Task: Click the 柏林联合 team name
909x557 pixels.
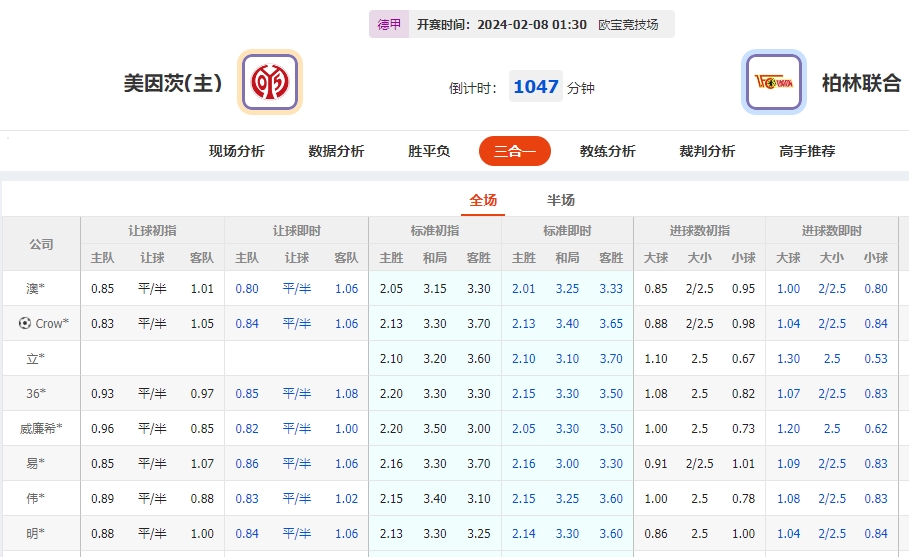Action: click(861, 83)
